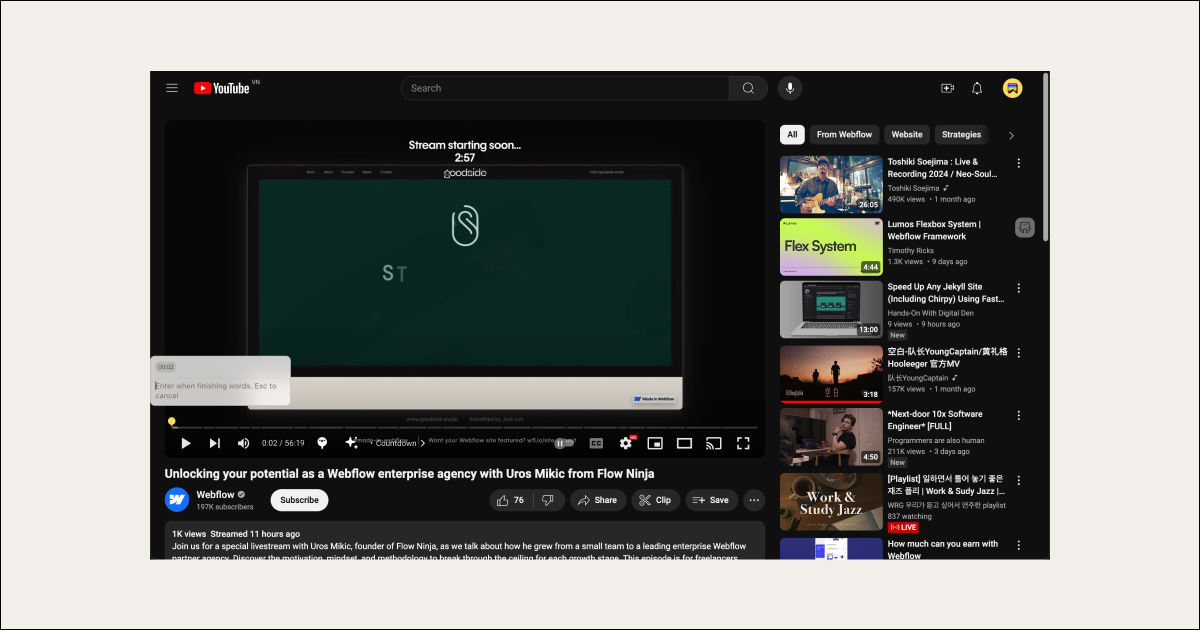This screenshot has height=630, width=1200.
Task: Open options for How much can you earn video
Action: pyautogui.click(x=1019, y=545)
